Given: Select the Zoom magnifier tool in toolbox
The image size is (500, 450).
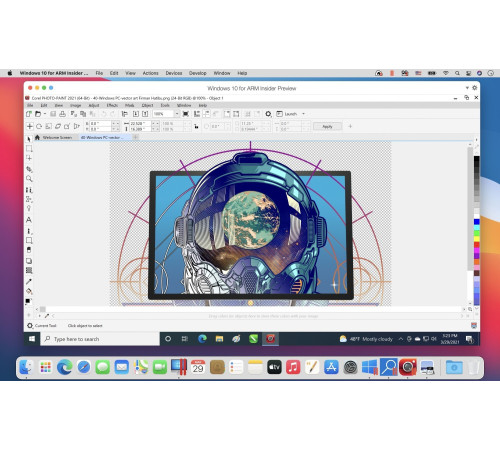Looking at the screenshot, I should coord(29,179).
